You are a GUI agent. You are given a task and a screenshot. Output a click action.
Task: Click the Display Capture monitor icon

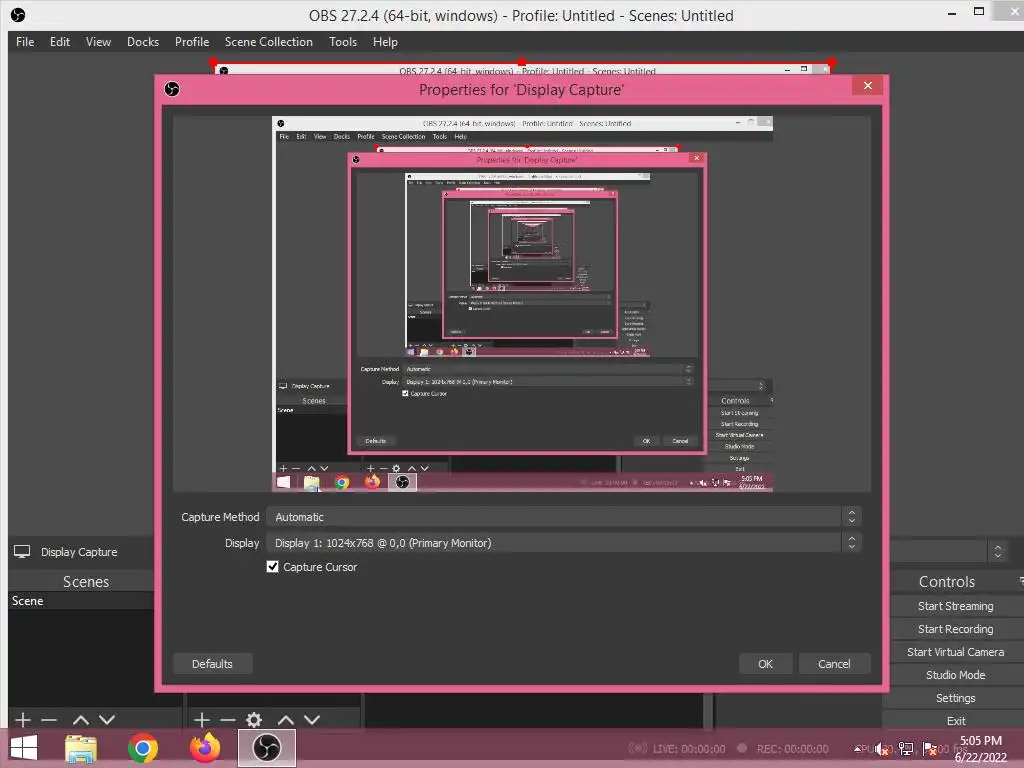(x=22, y=552)
